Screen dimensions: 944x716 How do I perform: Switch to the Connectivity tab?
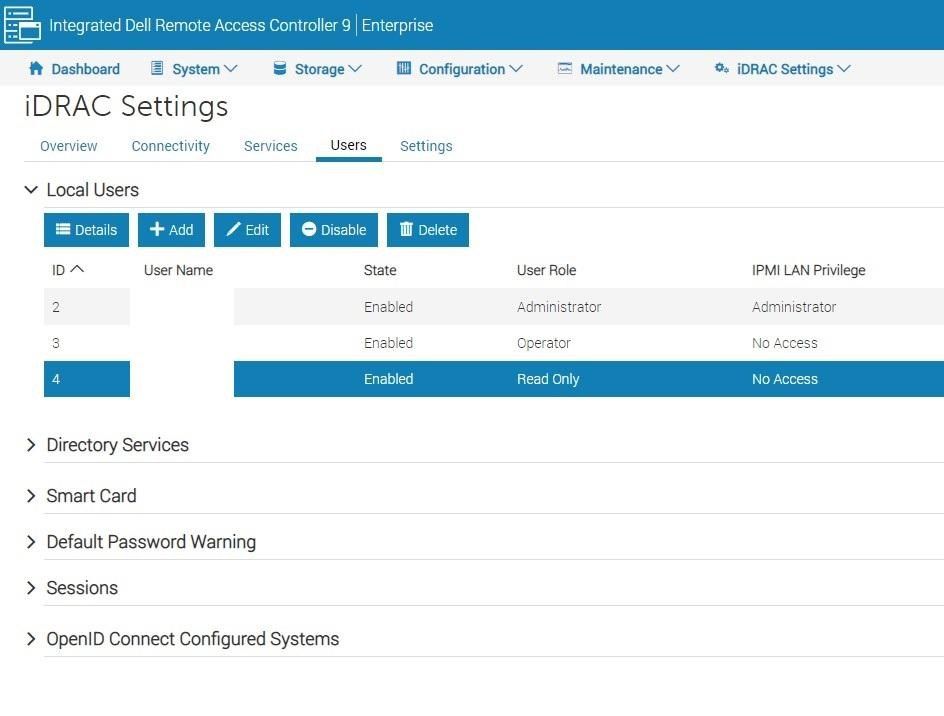point(170,145)
